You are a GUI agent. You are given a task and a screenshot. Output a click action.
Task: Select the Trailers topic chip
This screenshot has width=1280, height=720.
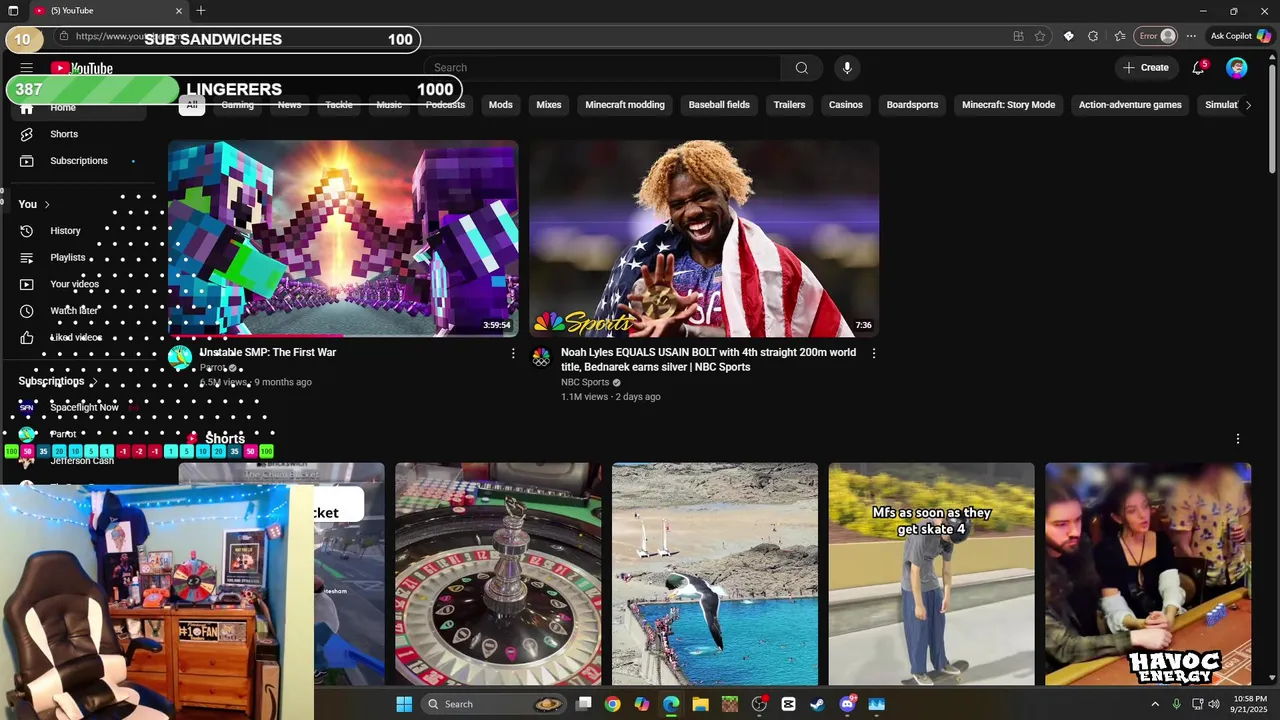pyautogui.click(x=789, y=105)
